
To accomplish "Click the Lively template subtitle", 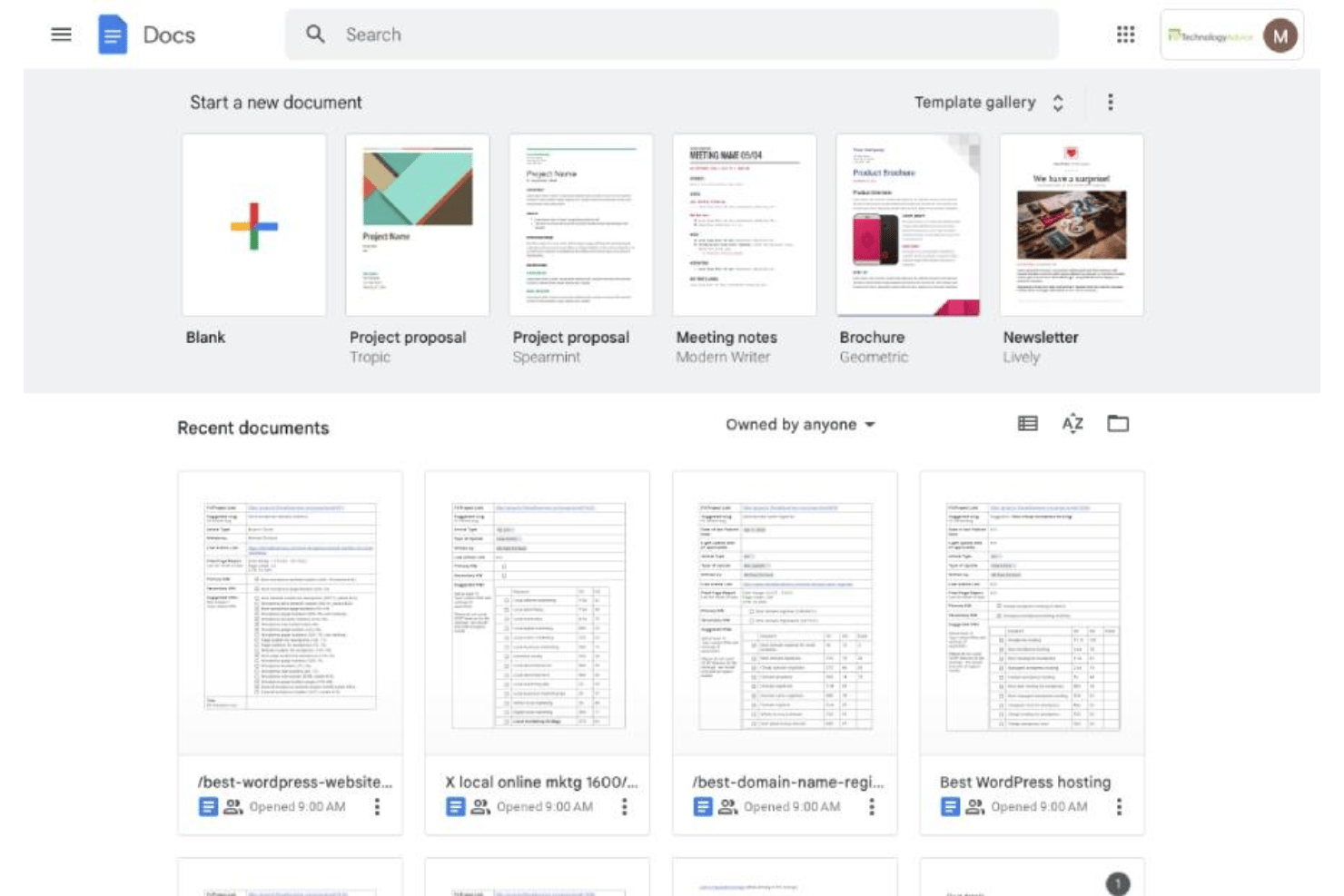I will pos(1022,357).
